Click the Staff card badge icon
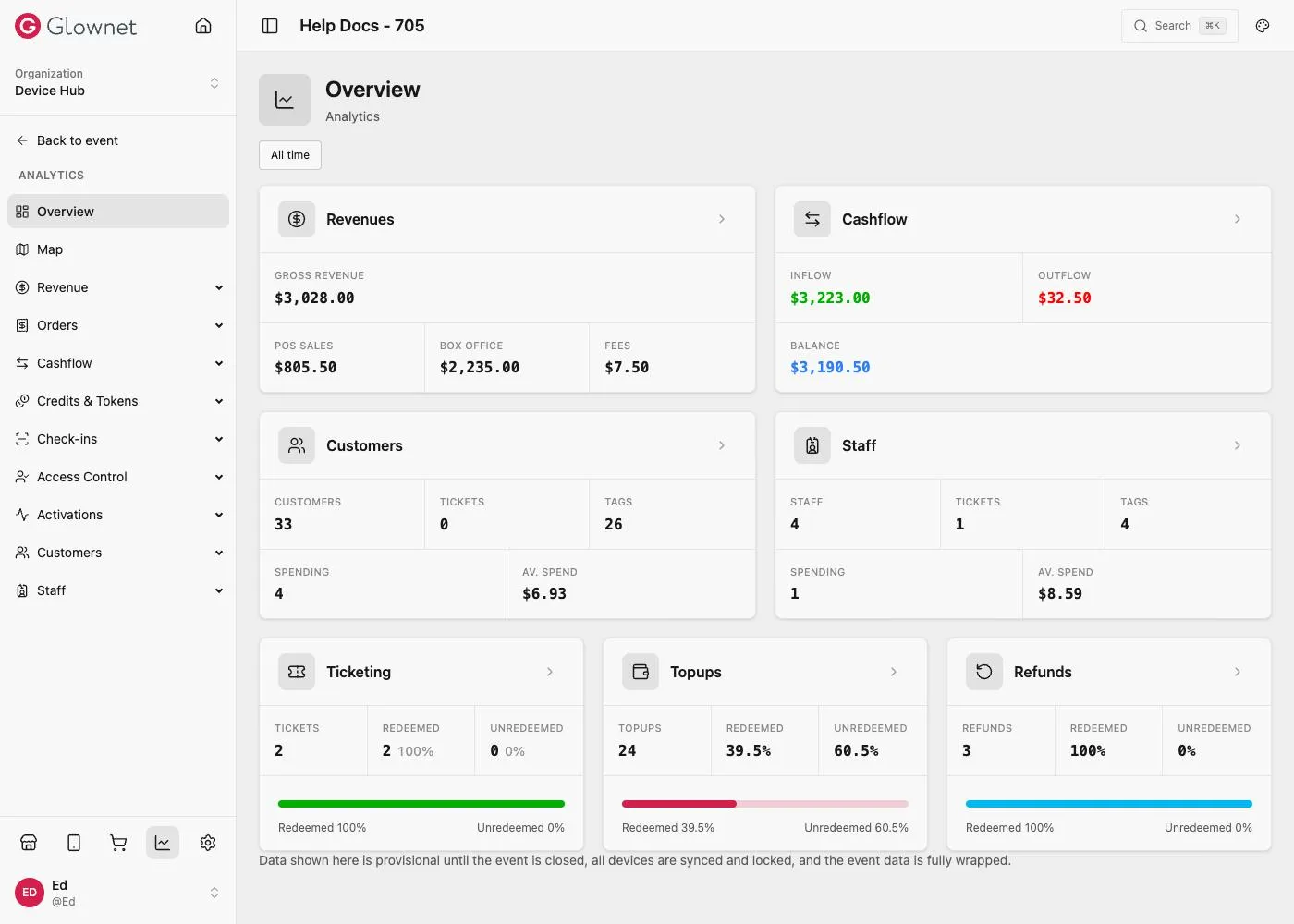Screen dimensions: 1294x924 coord(812,445)
